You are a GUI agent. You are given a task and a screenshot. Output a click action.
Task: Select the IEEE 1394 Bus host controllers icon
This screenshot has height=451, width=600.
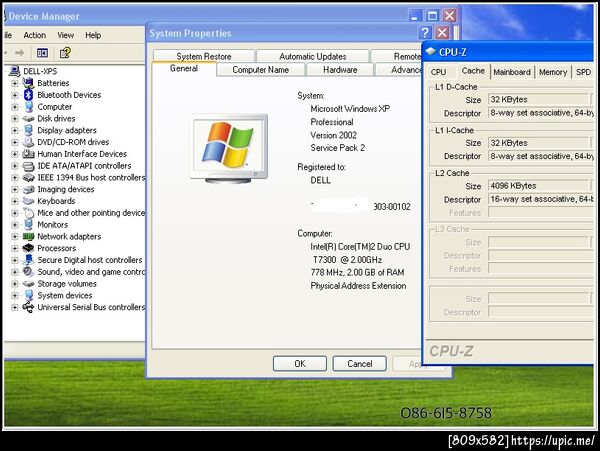(x=28, y=177)
